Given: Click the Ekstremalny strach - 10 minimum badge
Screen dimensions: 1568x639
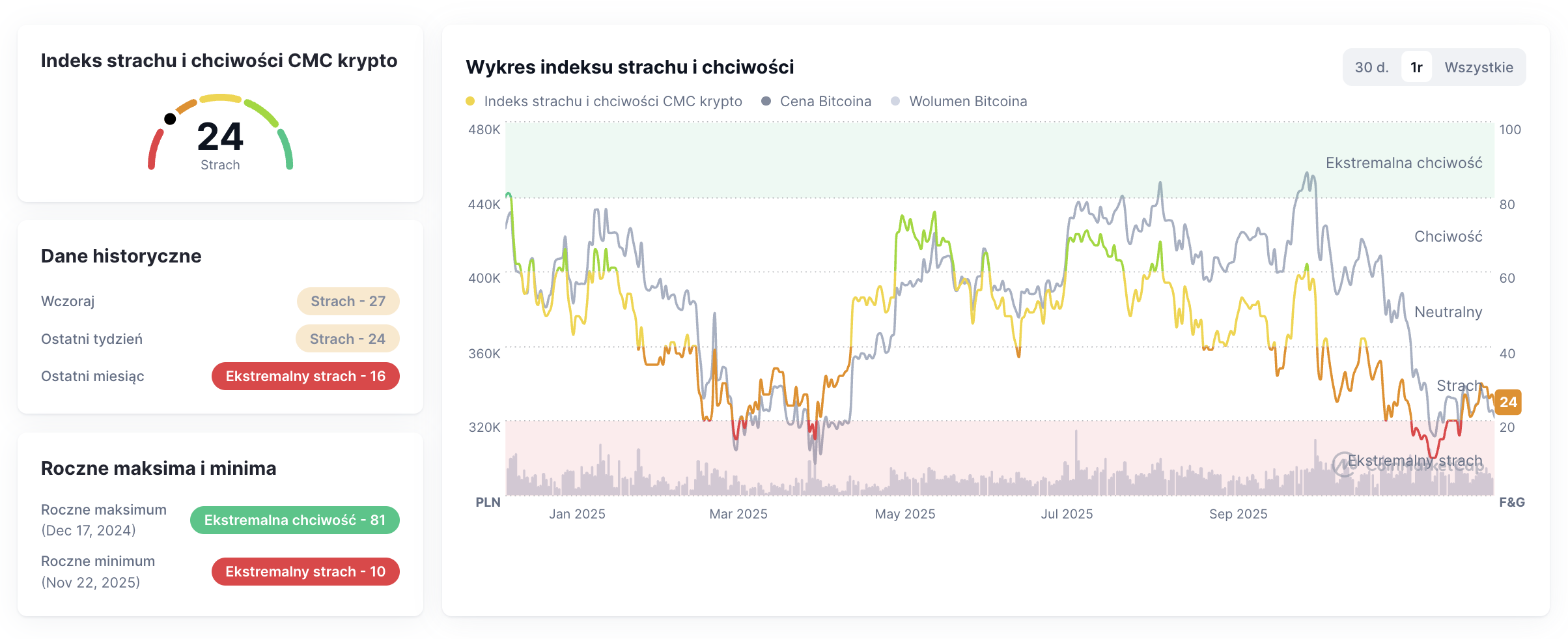Looking at the screenshot, I should coord(305,571).
